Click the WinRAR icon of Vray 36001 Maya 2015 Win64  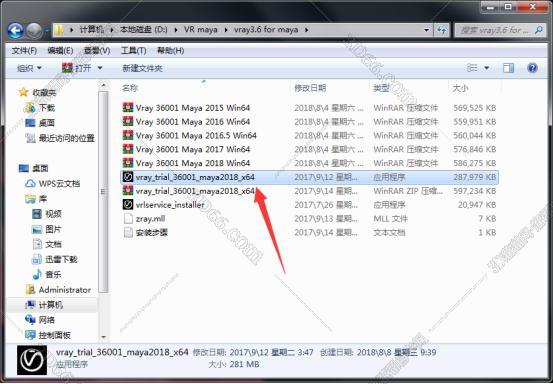tap(128, 108)
